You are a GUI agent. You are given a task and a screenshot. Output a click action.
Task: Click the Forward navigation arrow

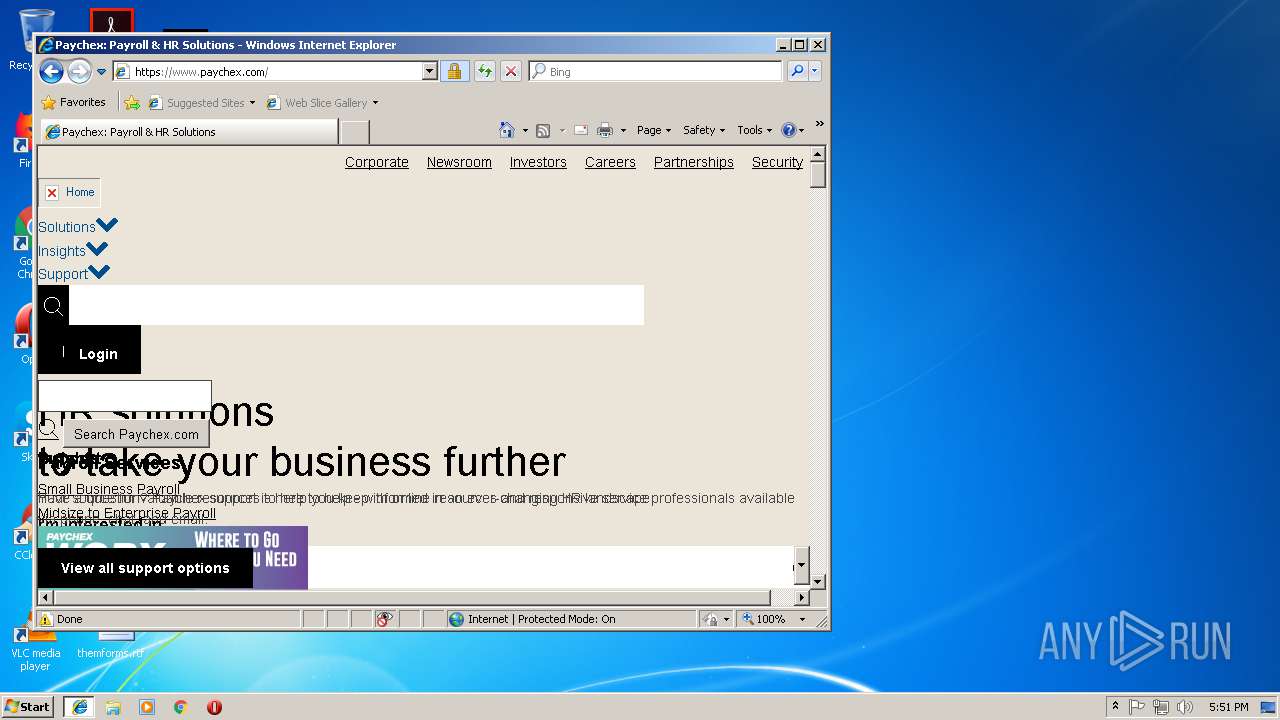[79, 71]
